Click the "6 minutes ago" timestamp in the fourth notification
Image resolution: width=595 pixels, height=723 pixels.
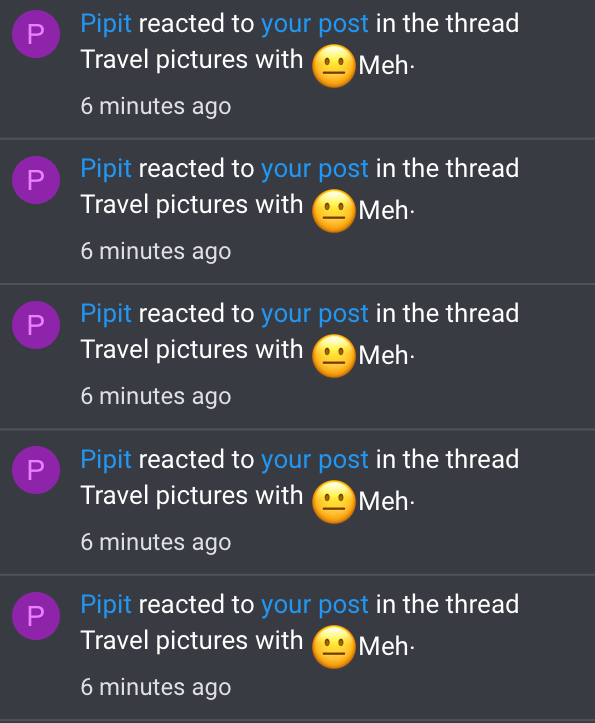(x=156, y=543)
